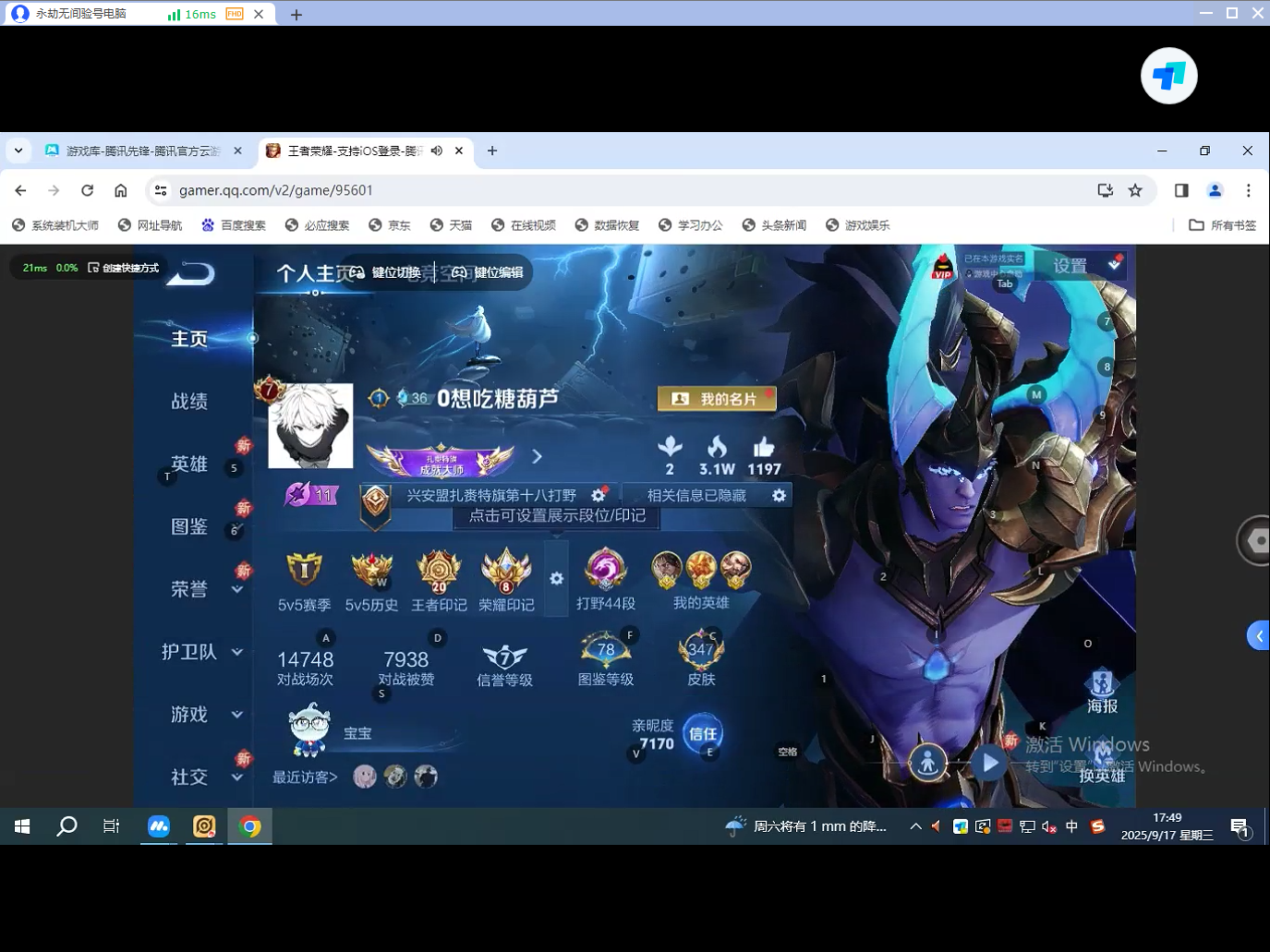This screenshot has width=1270, height=952.
Task: Click 创建快捷方式 shortcut button
Action: [x=124, y=268]
